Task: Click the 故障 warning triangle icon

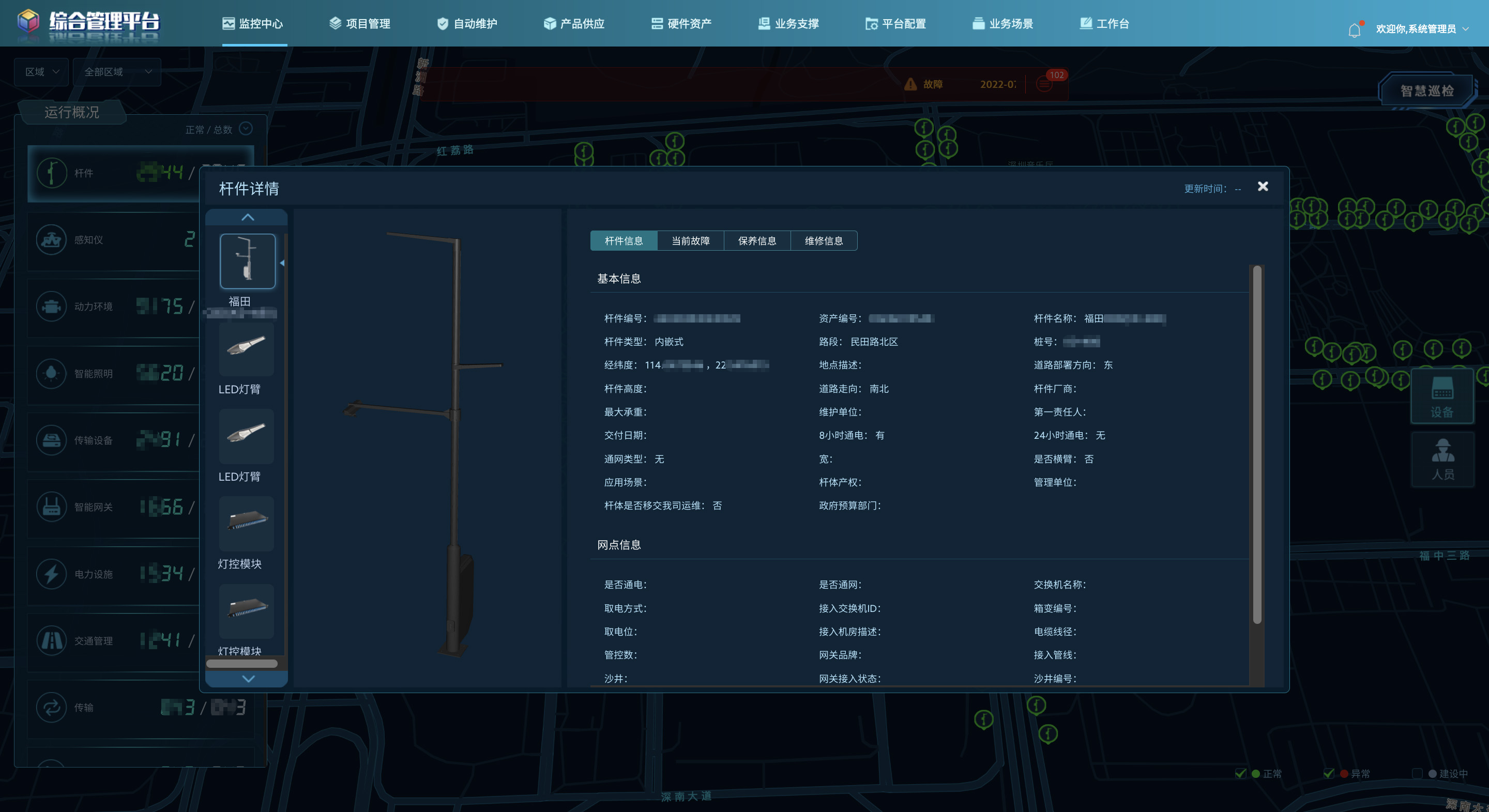Action: 910,84
